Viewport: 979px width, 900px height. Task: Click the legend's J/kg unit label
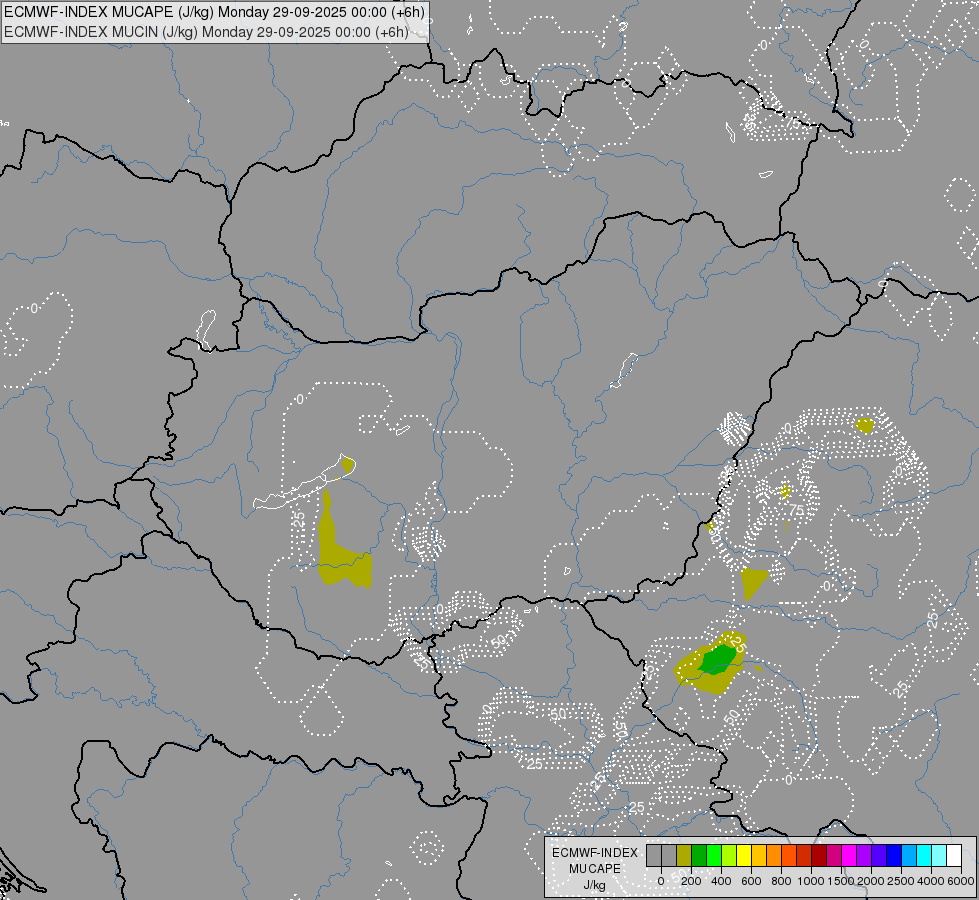[x=594, y=885]
